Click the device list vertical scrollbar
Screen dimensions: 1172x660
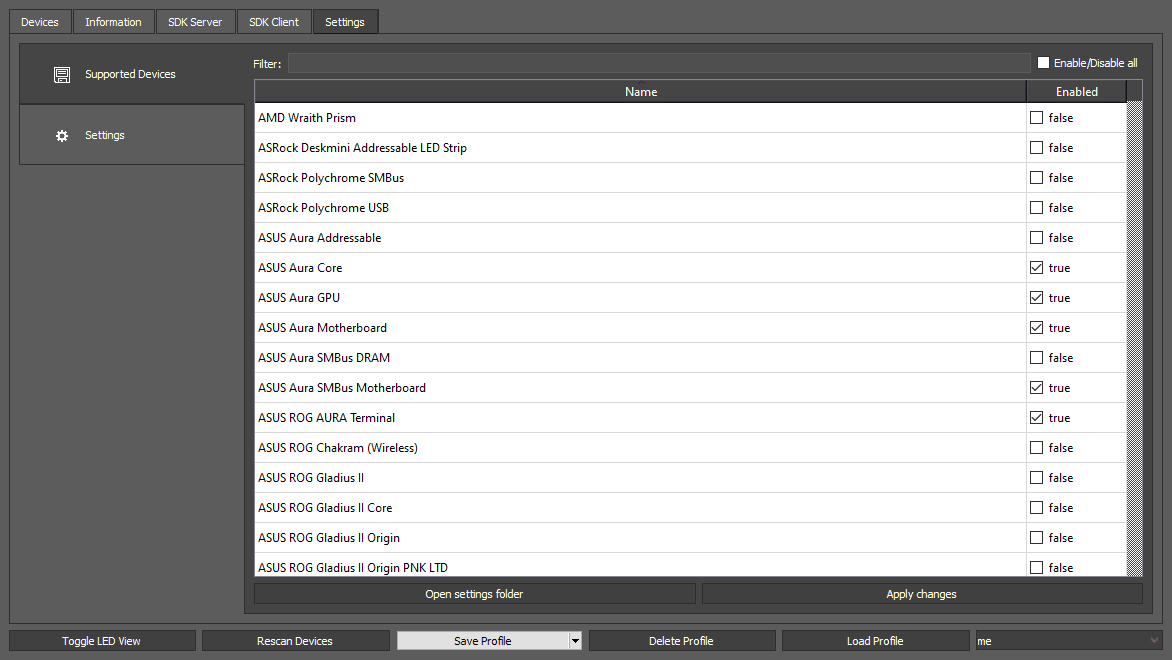point(1135,339)
